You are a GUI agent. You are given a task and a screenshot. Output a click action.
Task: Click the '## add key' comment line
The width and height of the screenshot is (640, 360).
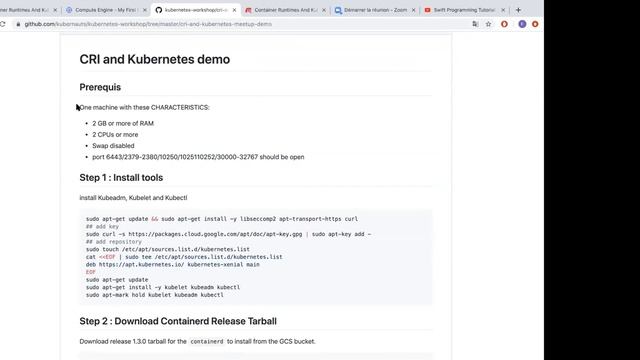102,226
